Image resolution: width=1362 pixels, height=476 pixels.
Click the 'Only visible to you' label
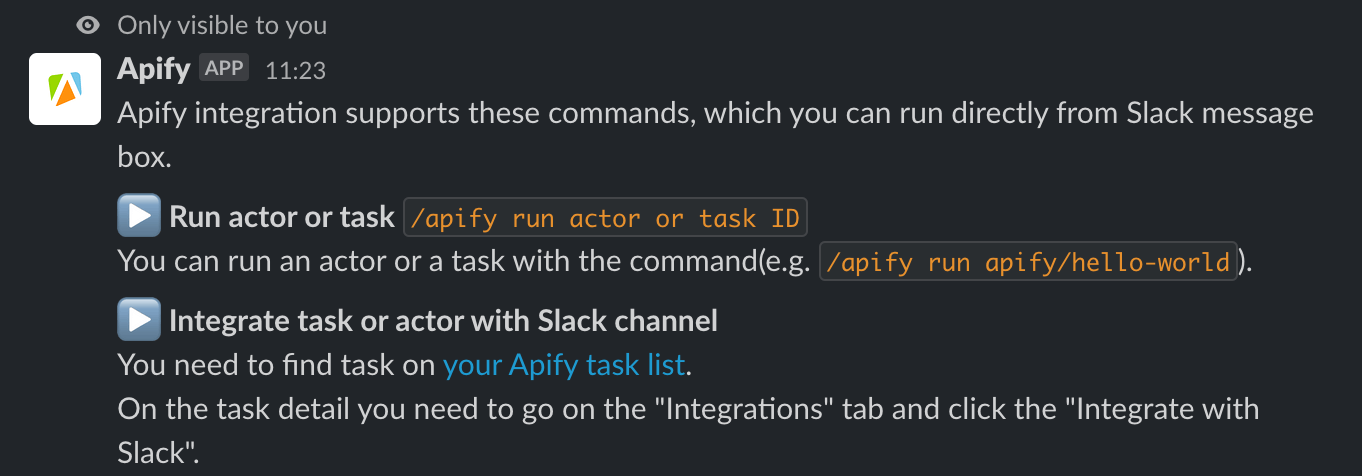tap(222, 25)
